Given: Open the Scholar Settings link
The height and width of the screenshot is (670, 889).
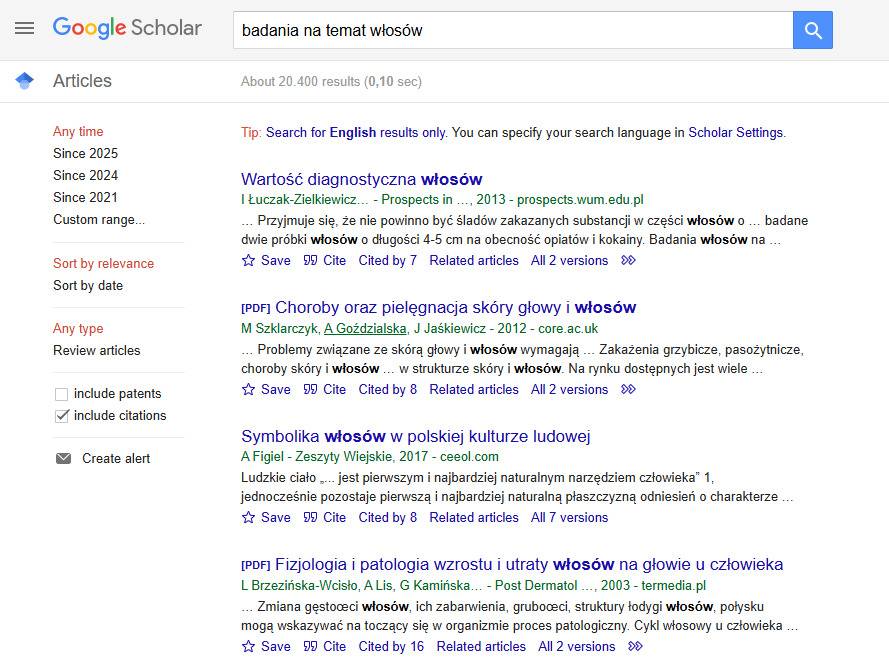Looking at the screenshot, I should coord(736,132).
